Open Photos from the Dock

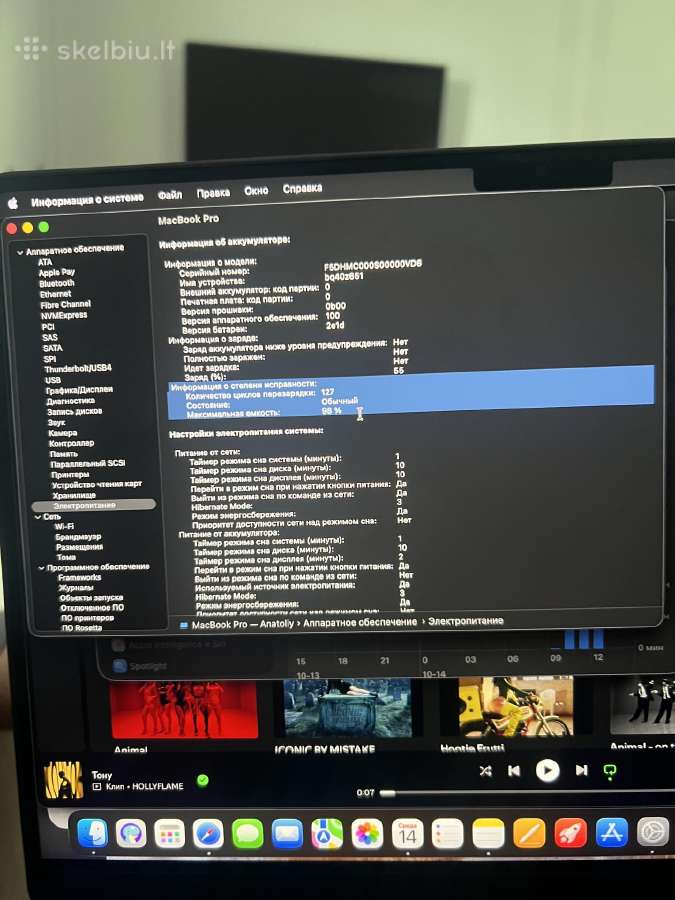click(x=367, y=833)
